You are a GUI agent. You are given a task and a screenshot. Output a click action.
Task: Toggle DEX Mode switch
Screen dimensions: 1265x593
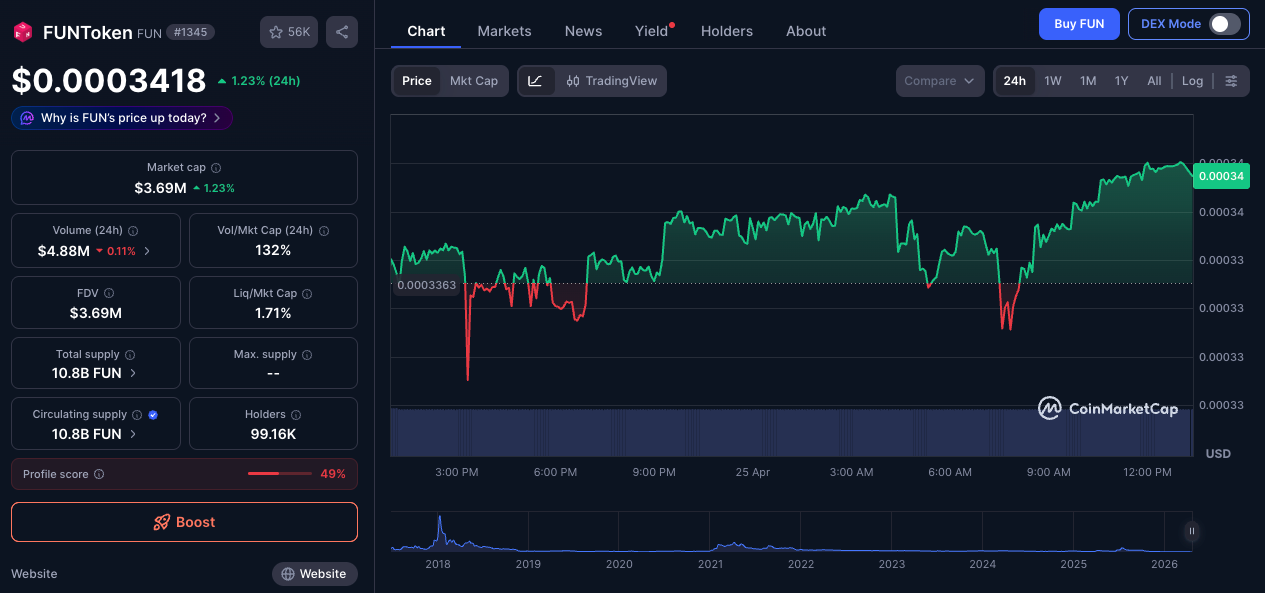(x=1224, y=24)
